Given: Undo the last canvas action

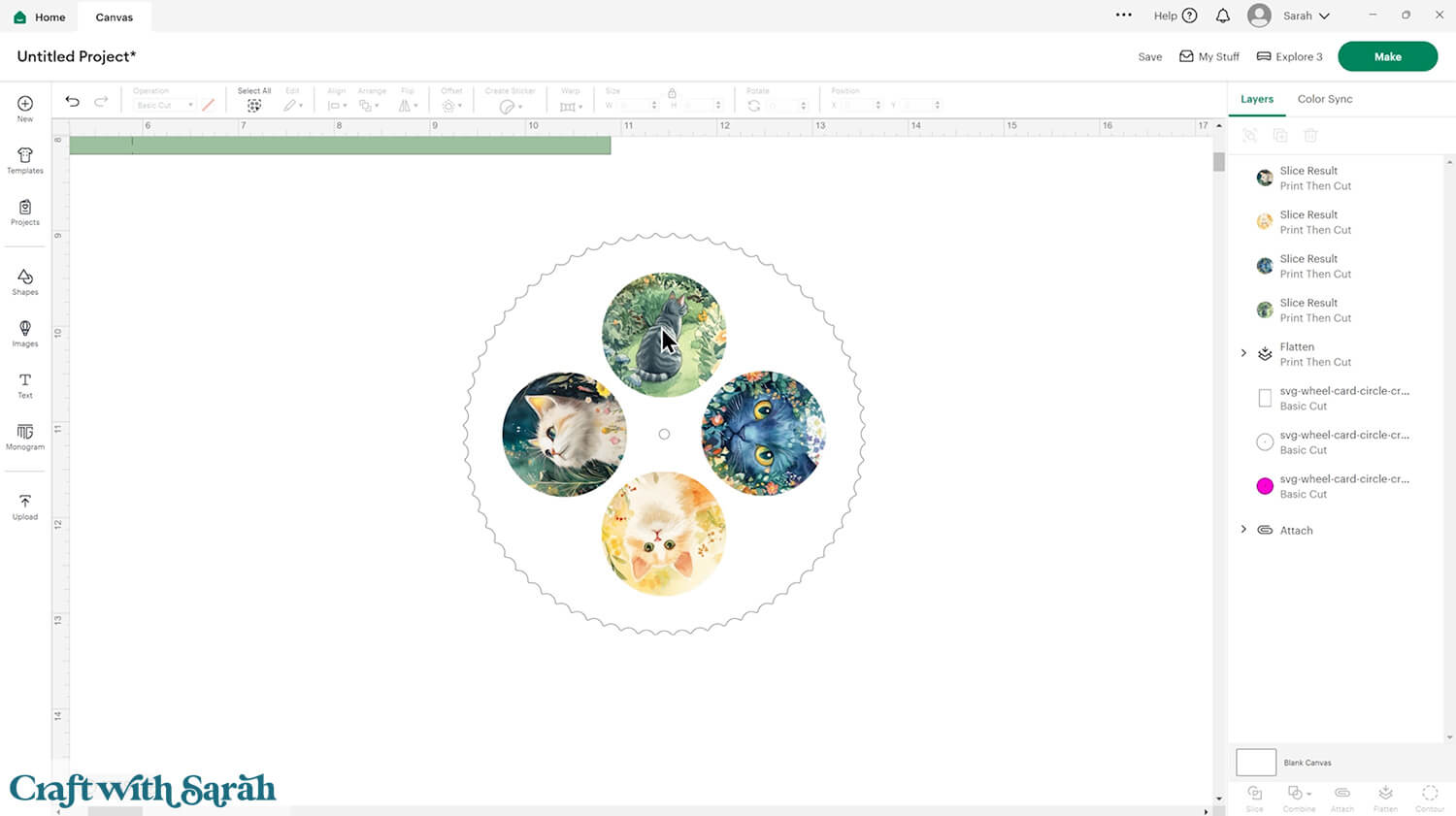Looking at the screenshot, I should 72,101.
